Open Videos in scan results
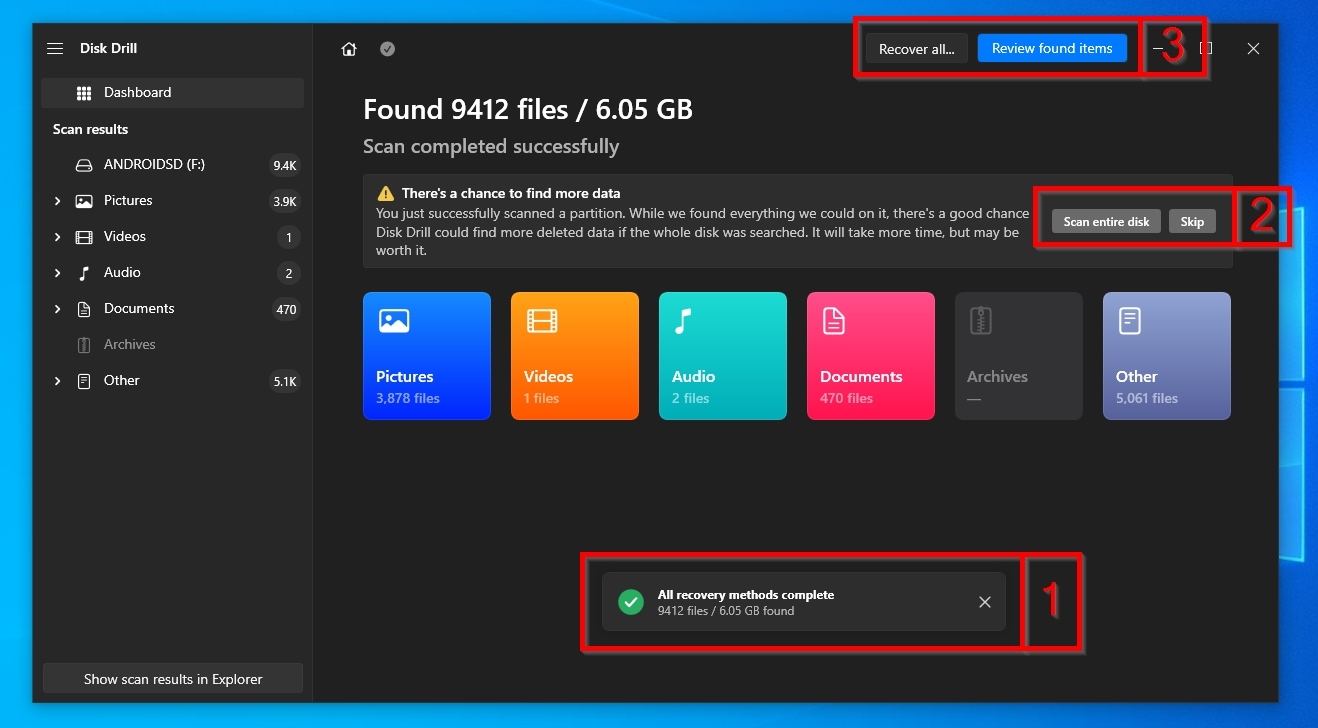The height and width of the screenshot is (728, 1318). 173,237
